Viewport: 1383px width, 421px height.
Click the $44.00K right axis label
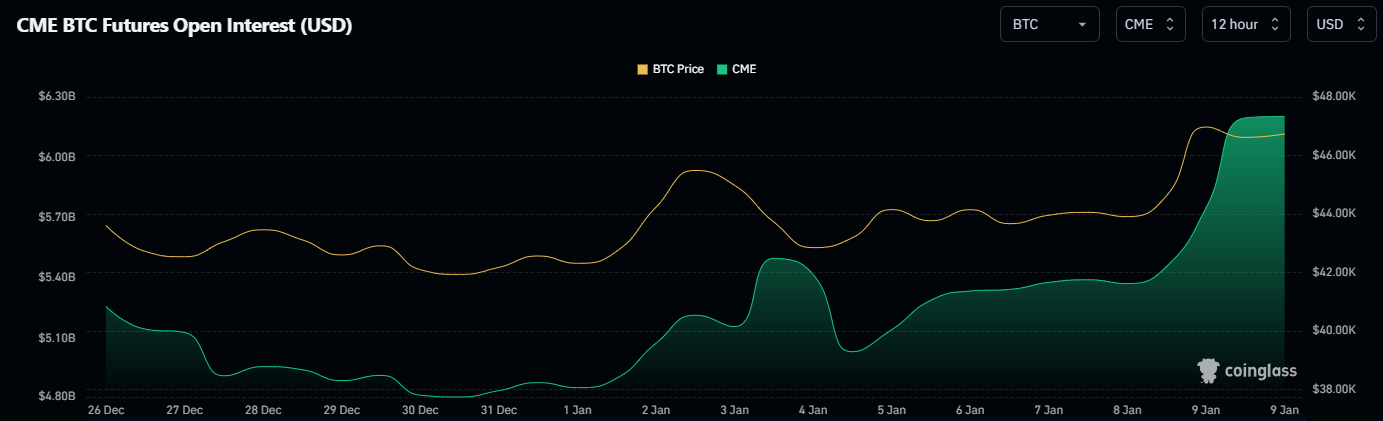pos(1333,214)
